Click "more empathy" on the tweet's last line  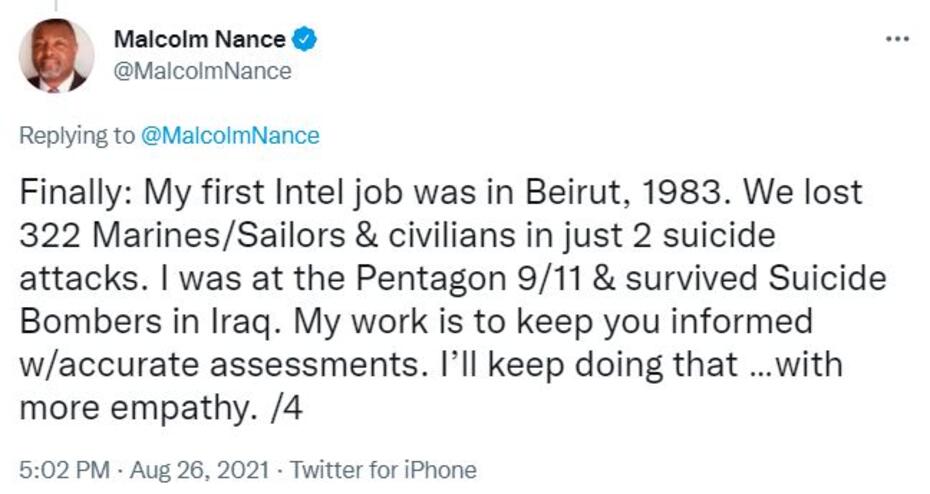pyautogui.click(x=141, y=409)
